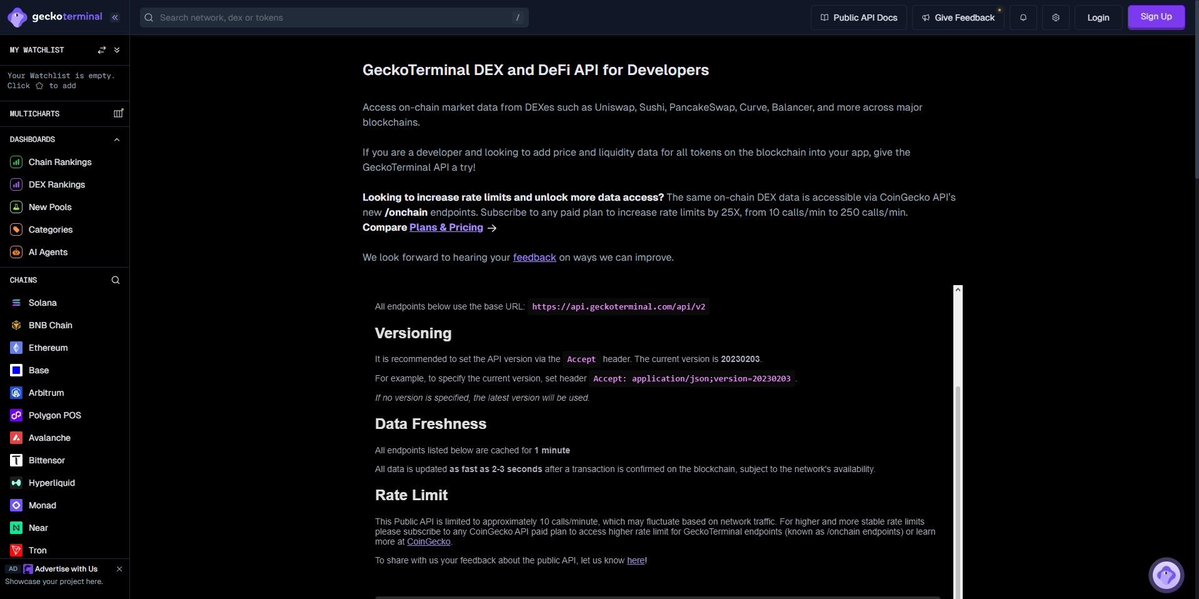The width and height of the screenshot is (1199, 599).
Task: Click the Chain Rankings icon
Action: coord(15,162)
